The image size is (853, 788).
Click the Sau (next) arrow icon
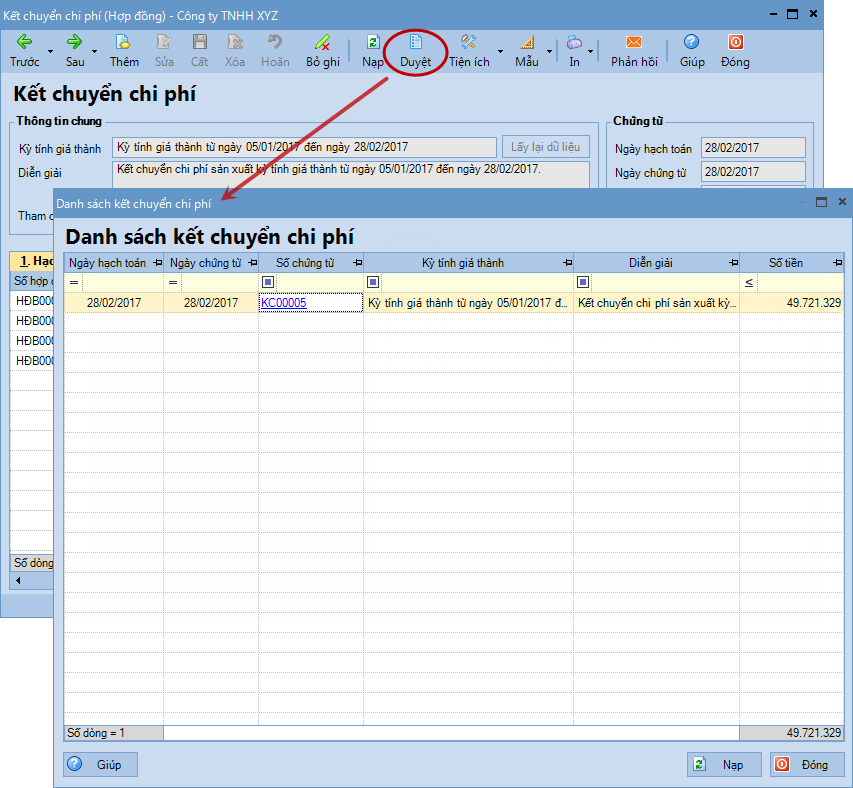[x=75, y=42]
